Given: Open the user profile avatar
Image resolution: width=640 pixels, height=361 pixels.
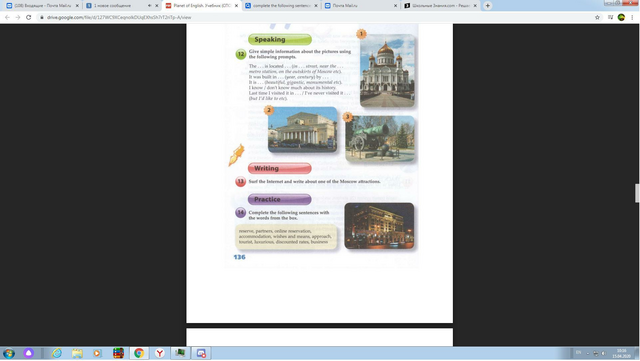Looking at the screenshot, I should (x=621, y=17).
